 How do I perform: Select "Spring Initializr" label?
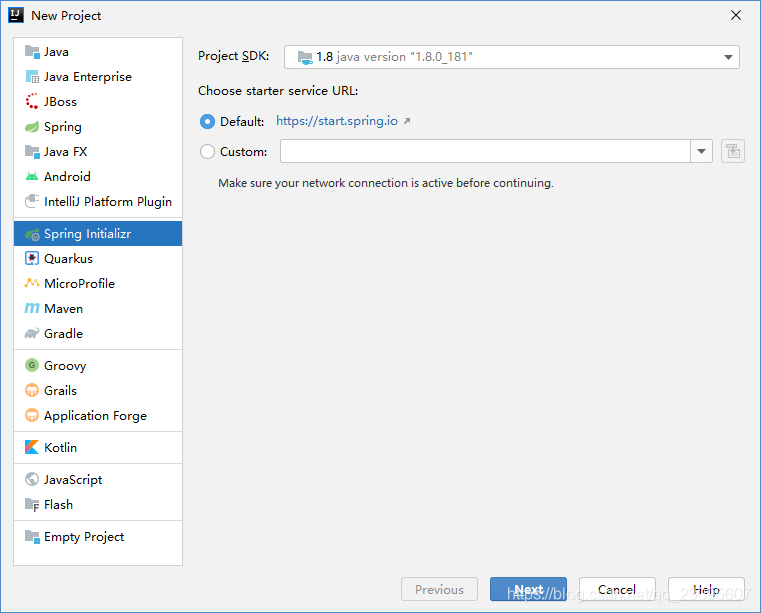87,234
